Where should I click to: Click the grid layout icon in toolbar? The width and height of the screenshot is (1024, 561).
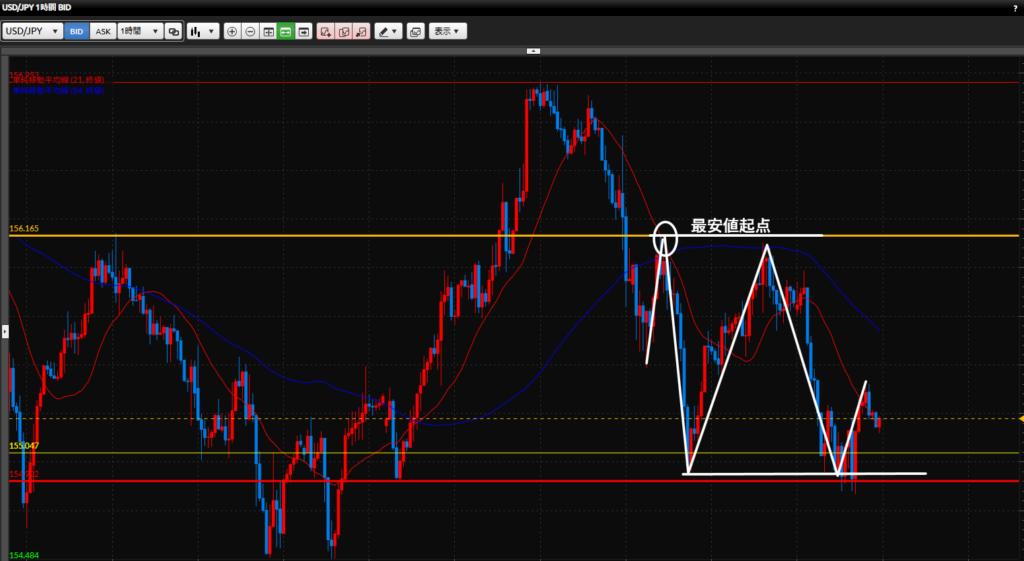point(268,31)
